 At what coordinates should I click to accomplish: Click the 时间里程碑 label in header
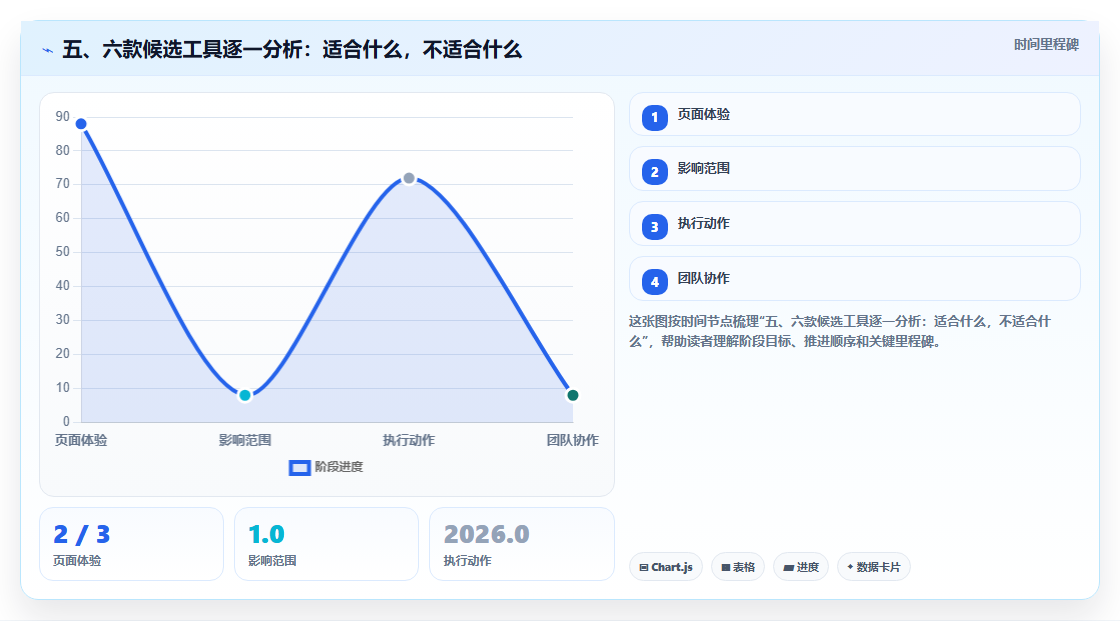tap(1046, 45)
